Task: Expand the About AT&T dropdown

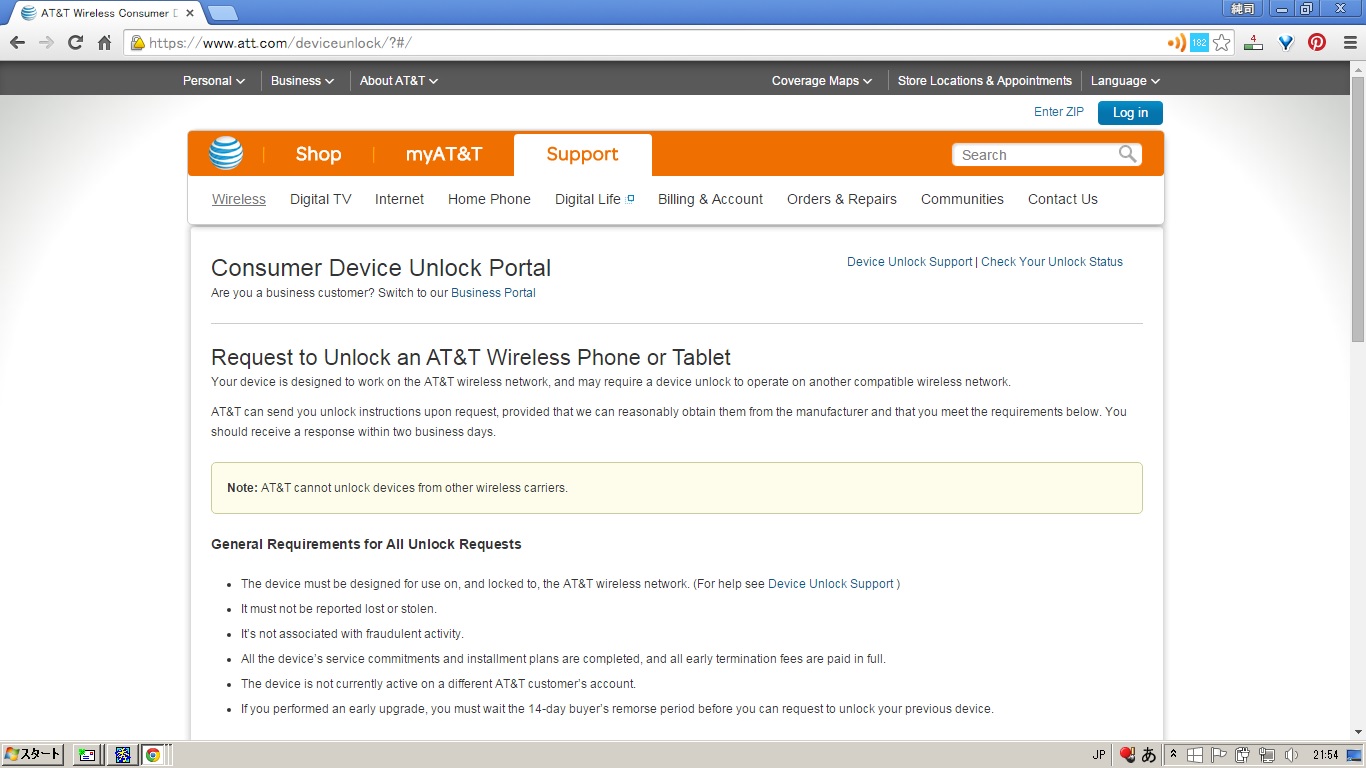Action: click(x=399, y=81)
